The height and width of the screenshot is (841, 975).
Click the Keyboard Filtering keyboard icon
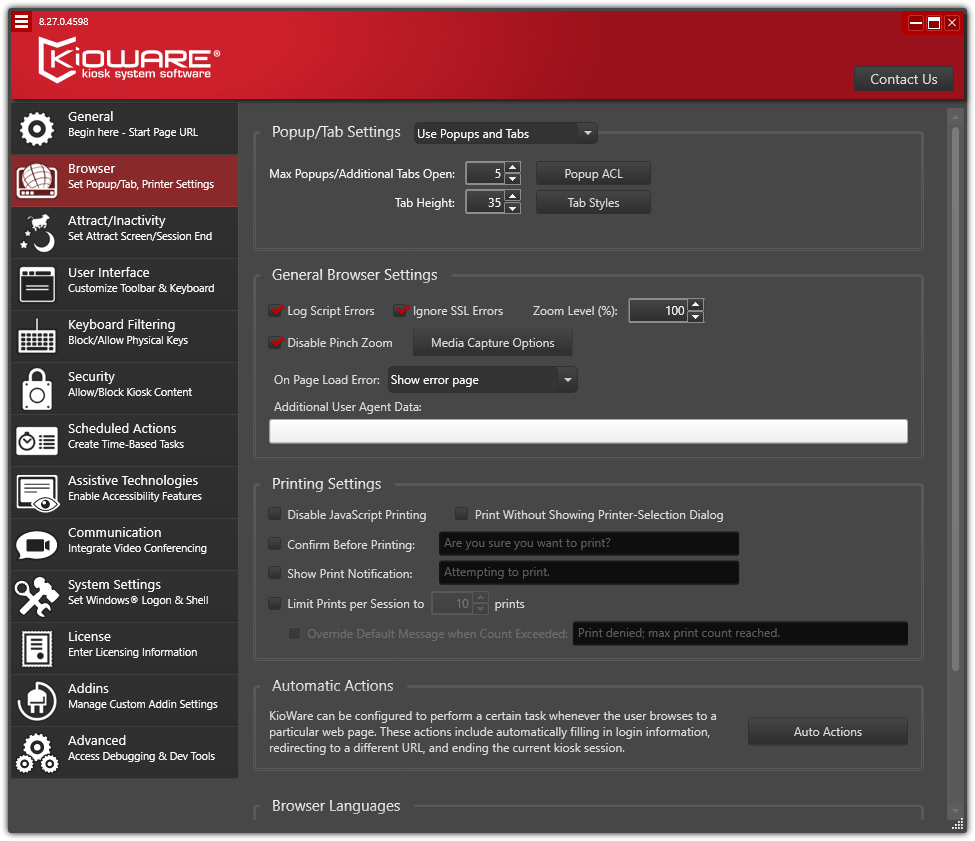[x=37, y=336]
